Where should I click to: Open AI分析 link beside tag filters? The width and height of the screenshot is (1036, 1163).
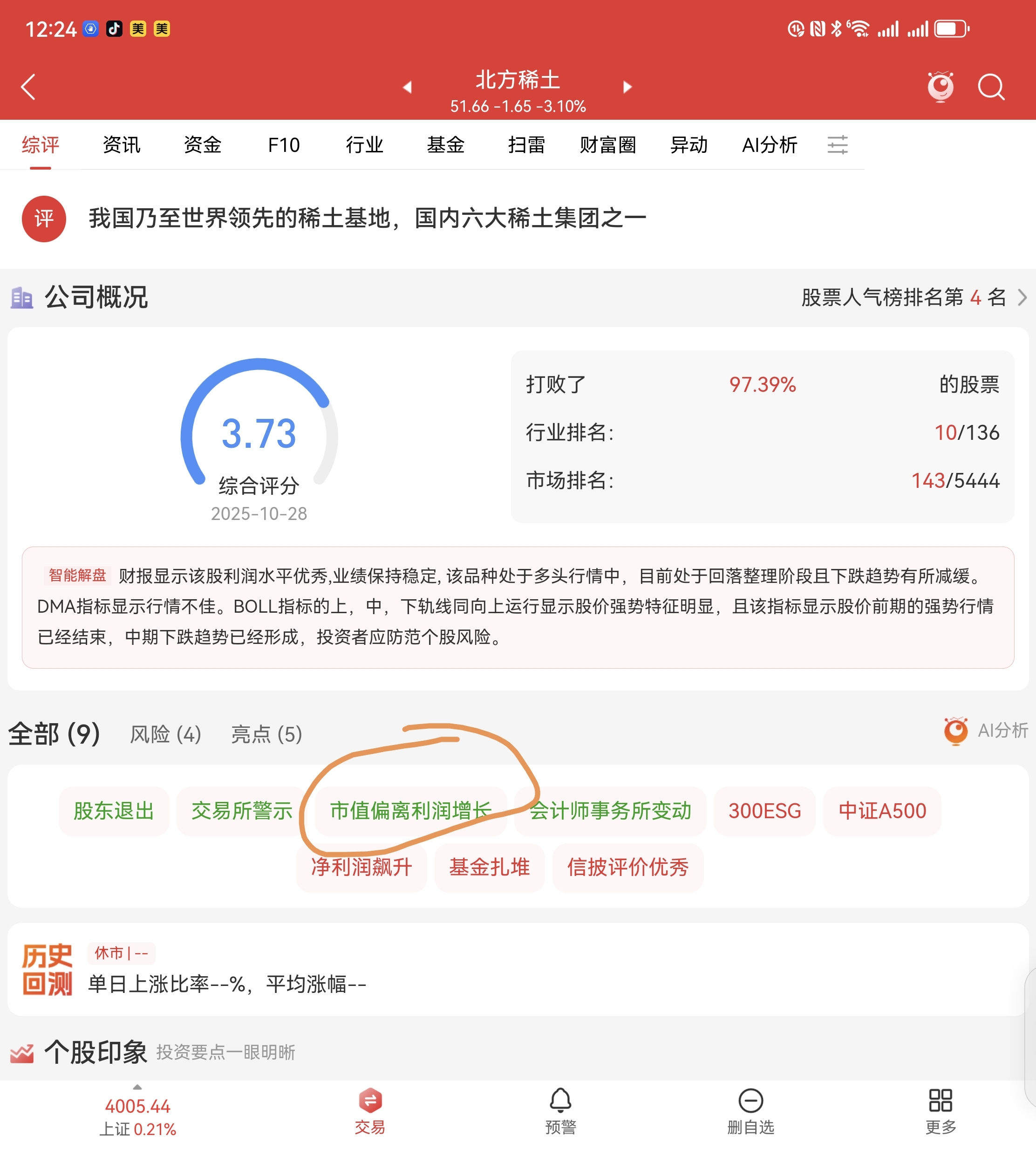click(x=986, y=730)
